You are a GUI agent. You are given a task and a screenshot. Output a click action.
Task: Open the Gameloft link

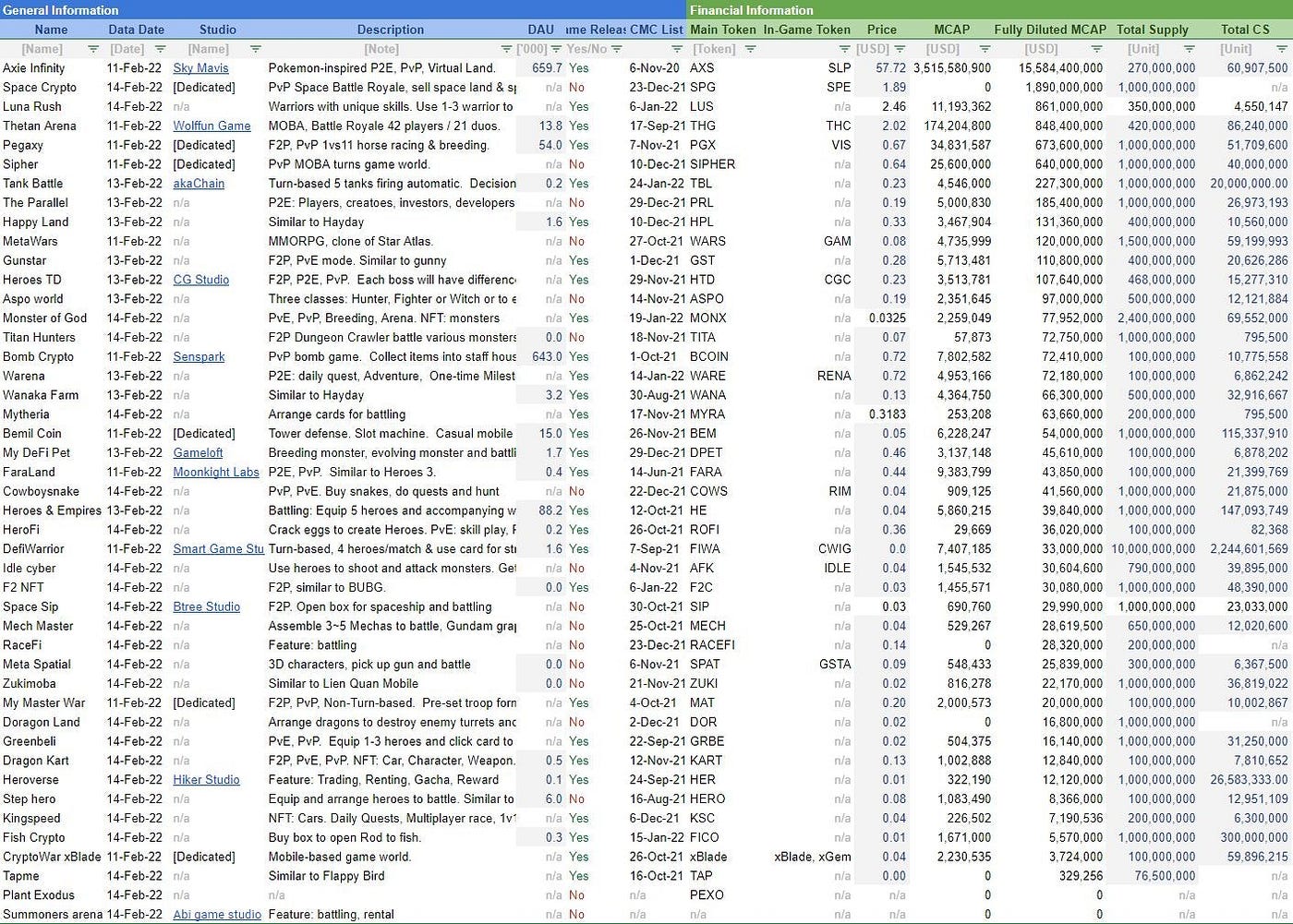tap(198, 452)
